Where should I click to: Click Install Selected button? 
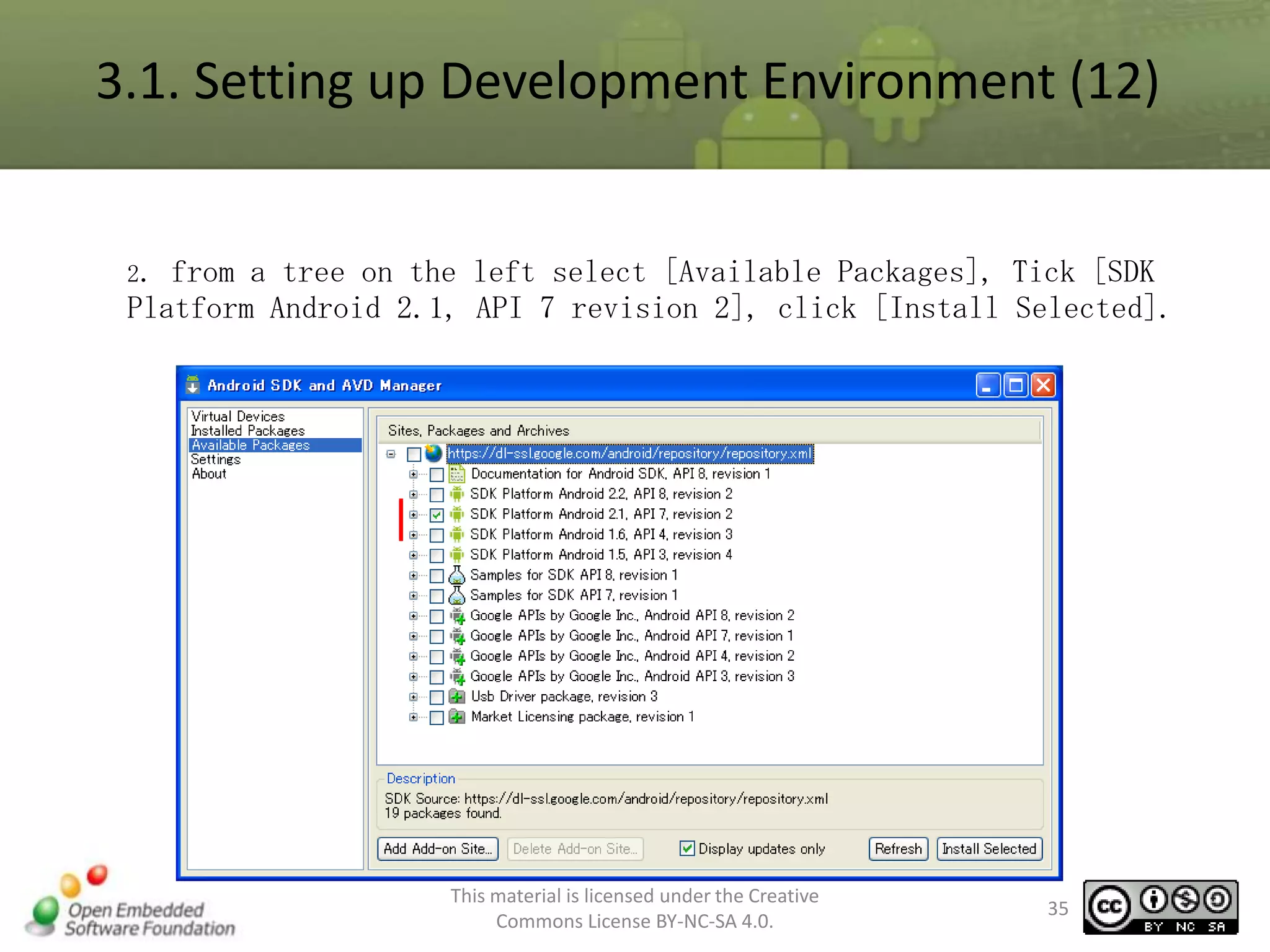(x=990, y=848)
